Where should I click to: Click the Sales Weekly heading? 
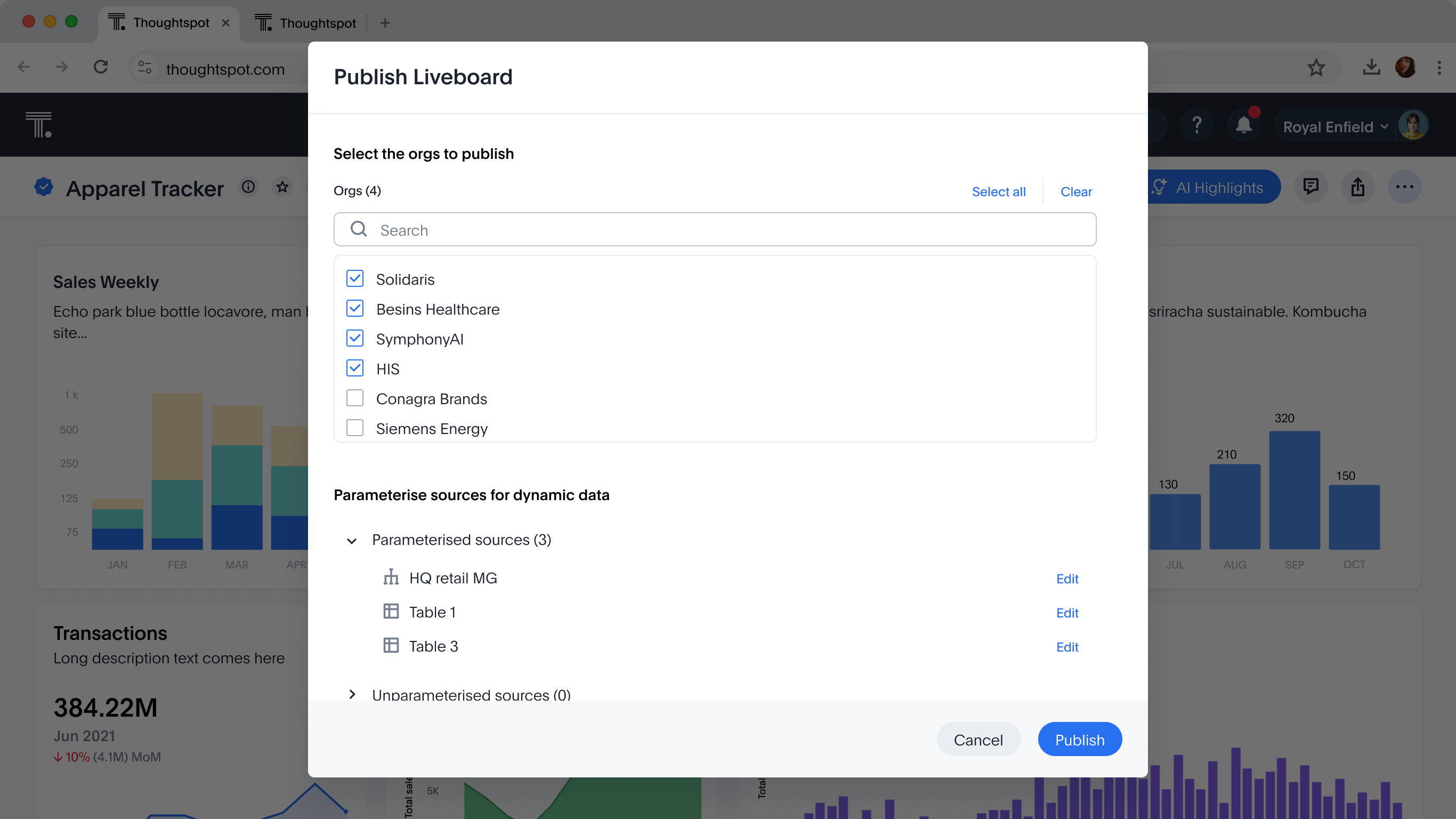(106, 282)
